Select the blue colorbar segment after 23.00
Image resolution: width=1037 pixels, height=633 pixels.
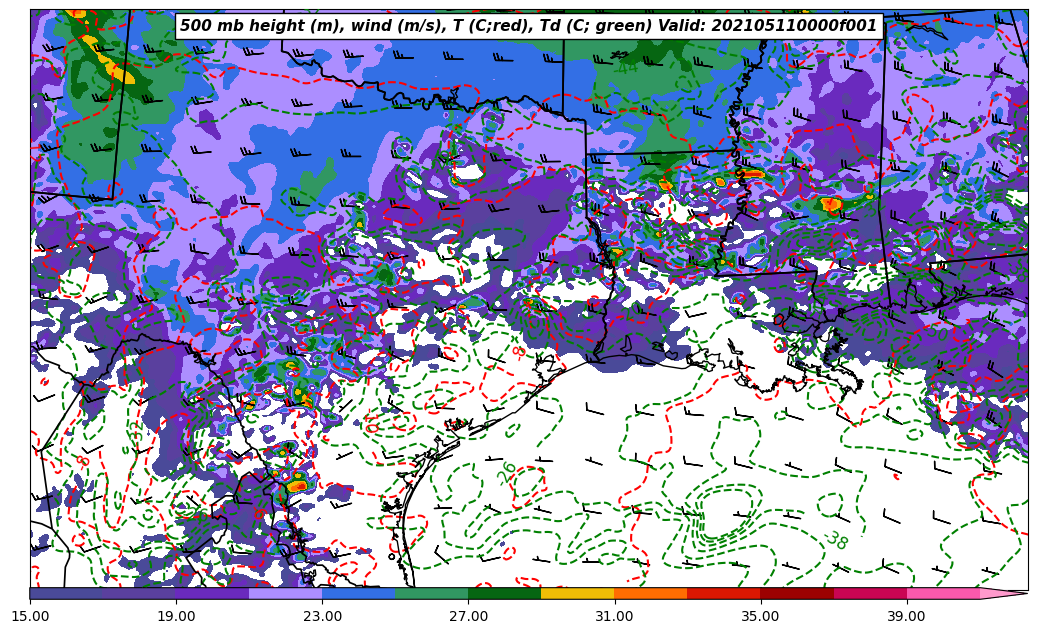coord(358,593)
